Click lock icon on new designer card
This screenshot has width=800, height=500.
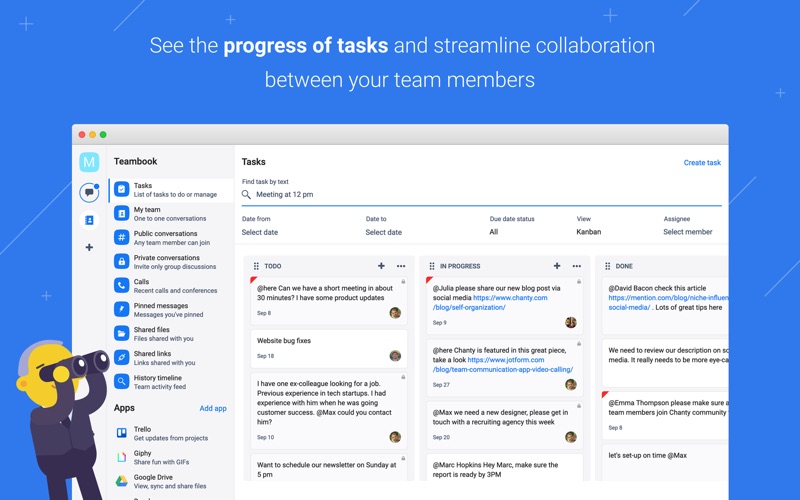579,406
